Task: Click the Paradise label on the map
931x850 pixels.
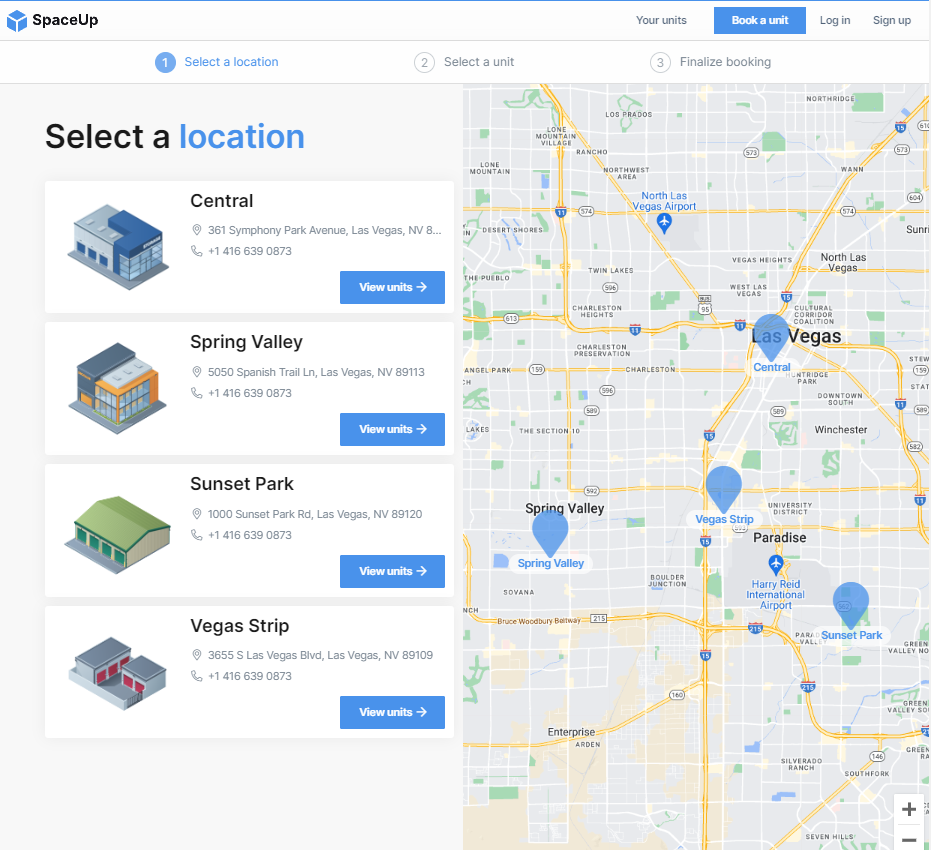Action: pos(780,538)
